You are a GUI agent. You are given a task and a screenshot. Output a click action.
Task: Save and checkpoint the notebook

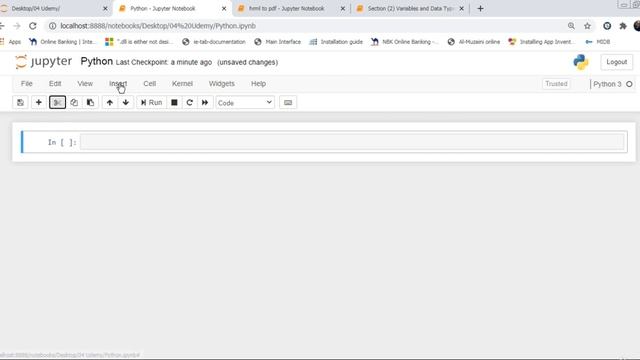pyautogui.click(x=20, y=102)
